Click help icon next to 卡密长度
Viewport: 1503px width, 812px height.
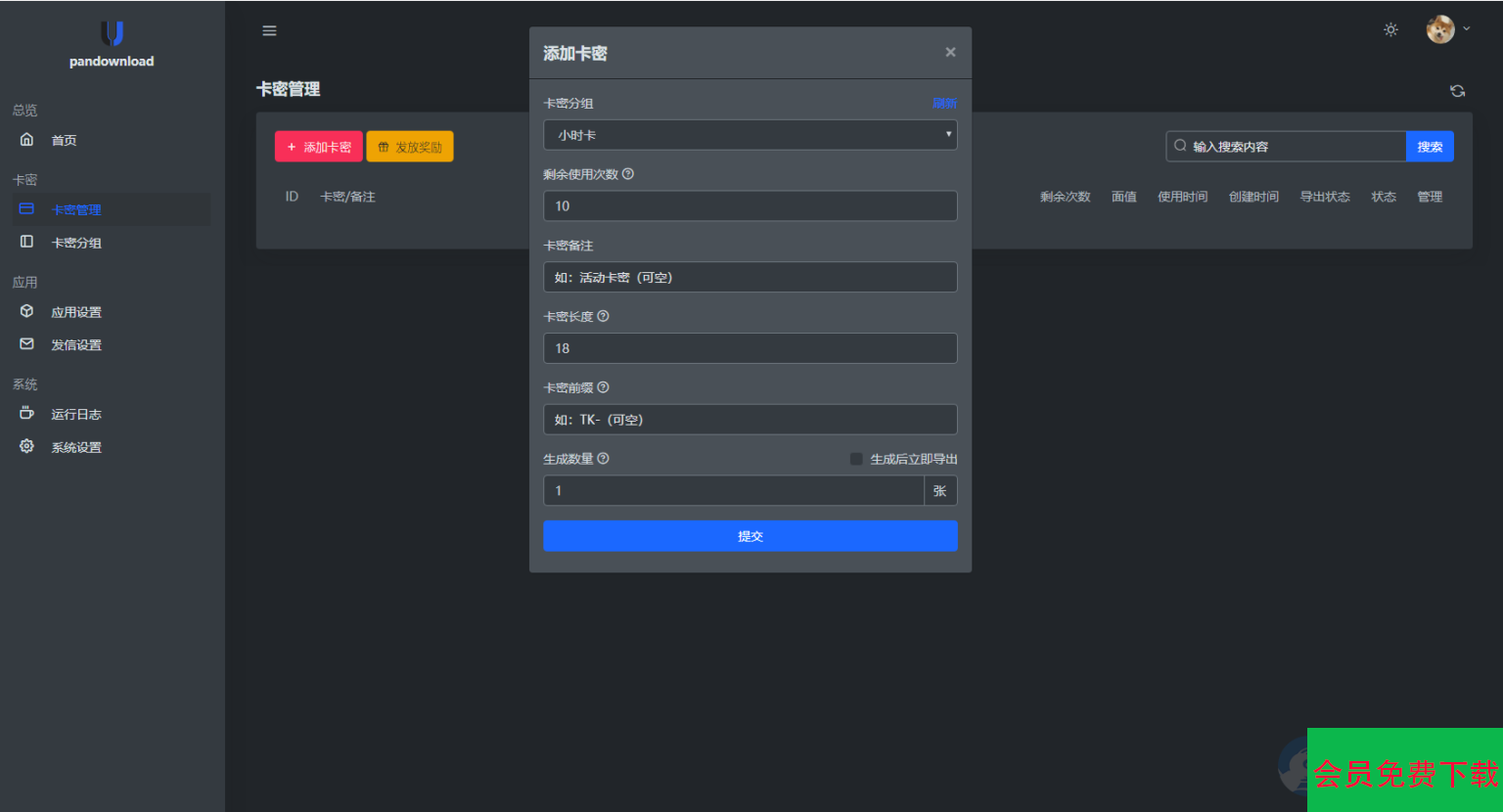pyautogui.click(x=603, y=316)
